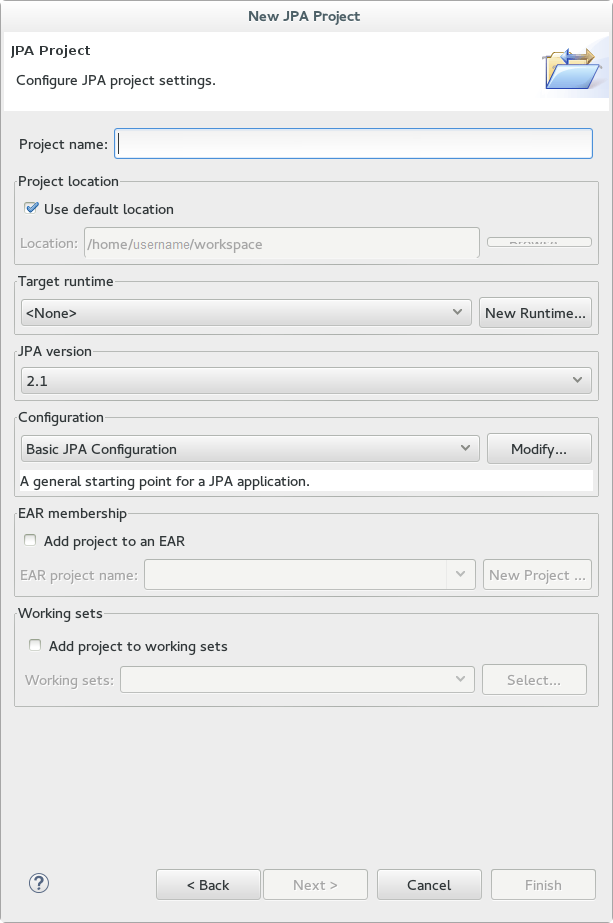Click the Finish button

[544, 885]
